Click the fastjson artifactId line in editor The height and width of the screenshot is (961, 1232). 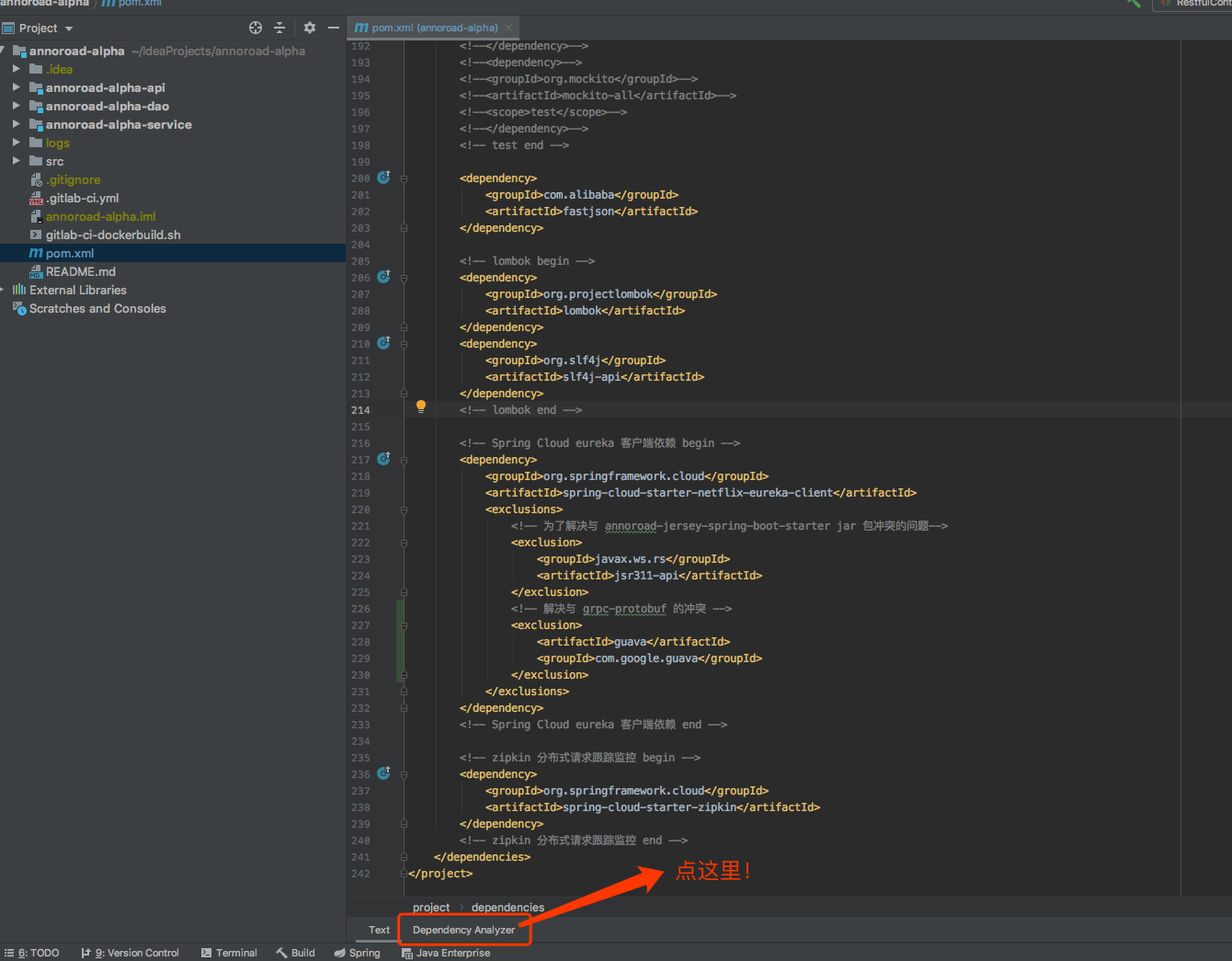[591, 212]
